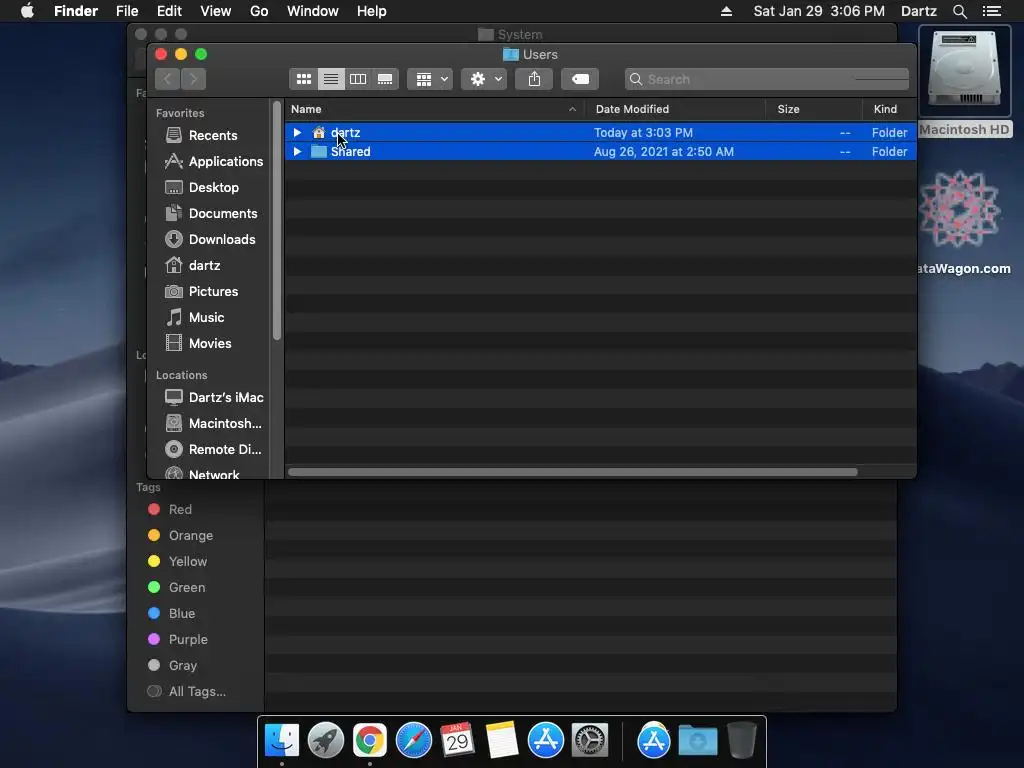Screen dimensions: 1024x768
Task: Open the View menu
Action: [216, 11]
